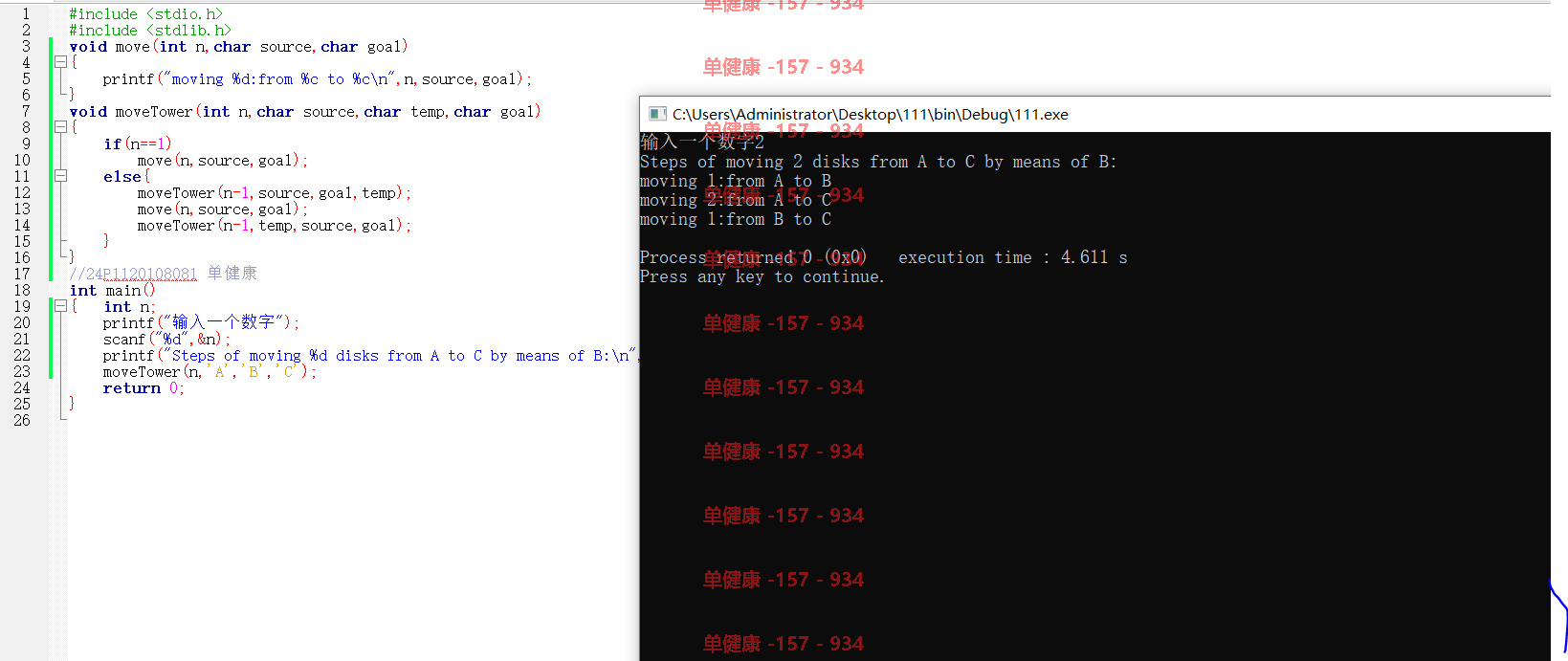The height and width of the screenshot is (661, 1568).
Task: Click line number 17 in the gutter
Action: [x=22, y=275]
